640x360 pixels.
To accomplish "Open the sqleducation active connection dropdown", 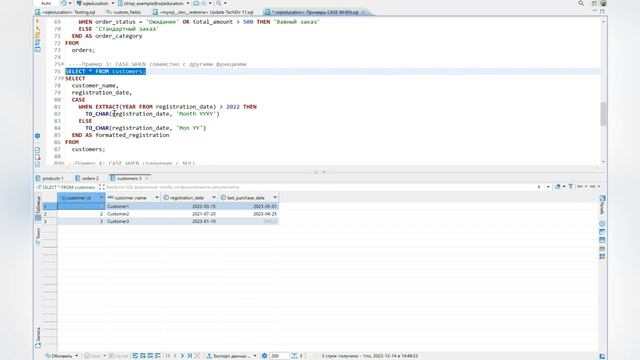I will [95, 3].
